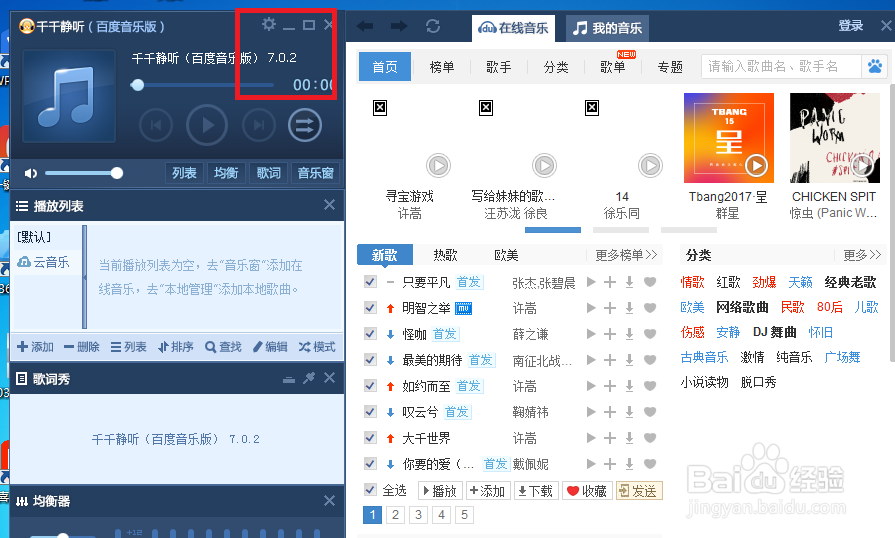Toggle the 列表 playlist panel button
This screenshot has height=538, width=895.
[x=184, y=173]
